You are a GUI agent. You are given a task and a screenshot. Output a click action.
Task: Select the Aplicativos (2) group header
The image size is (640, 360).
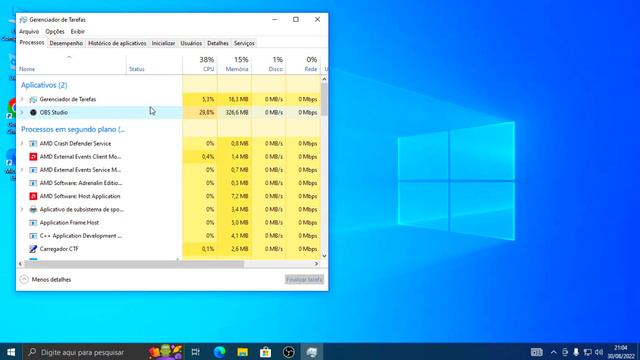pyautogui.click(x=44, y=85)
